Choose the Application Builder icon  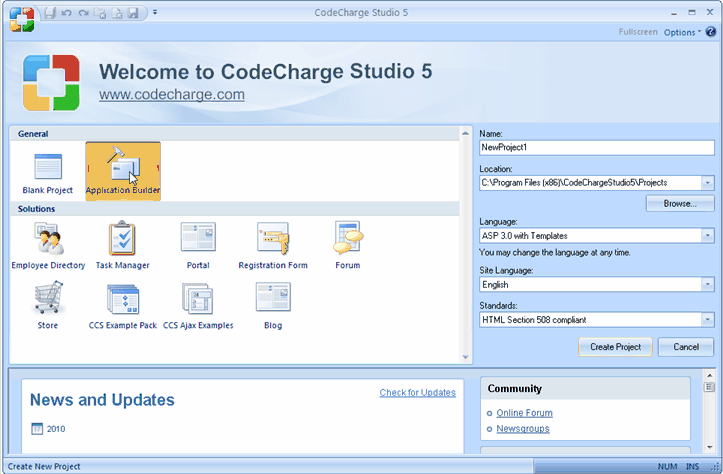(123, 168)
